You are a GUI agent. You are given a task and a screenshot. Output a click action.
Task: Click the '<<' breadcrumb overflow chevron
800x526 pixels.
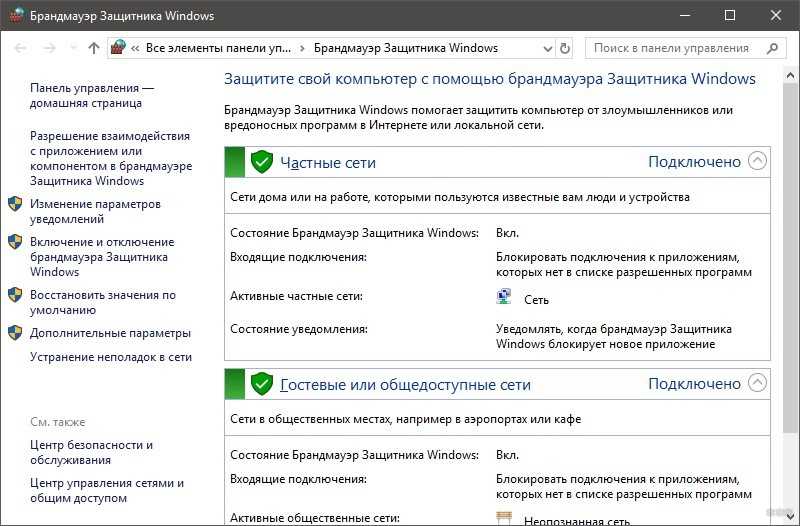tap(135, 48)
